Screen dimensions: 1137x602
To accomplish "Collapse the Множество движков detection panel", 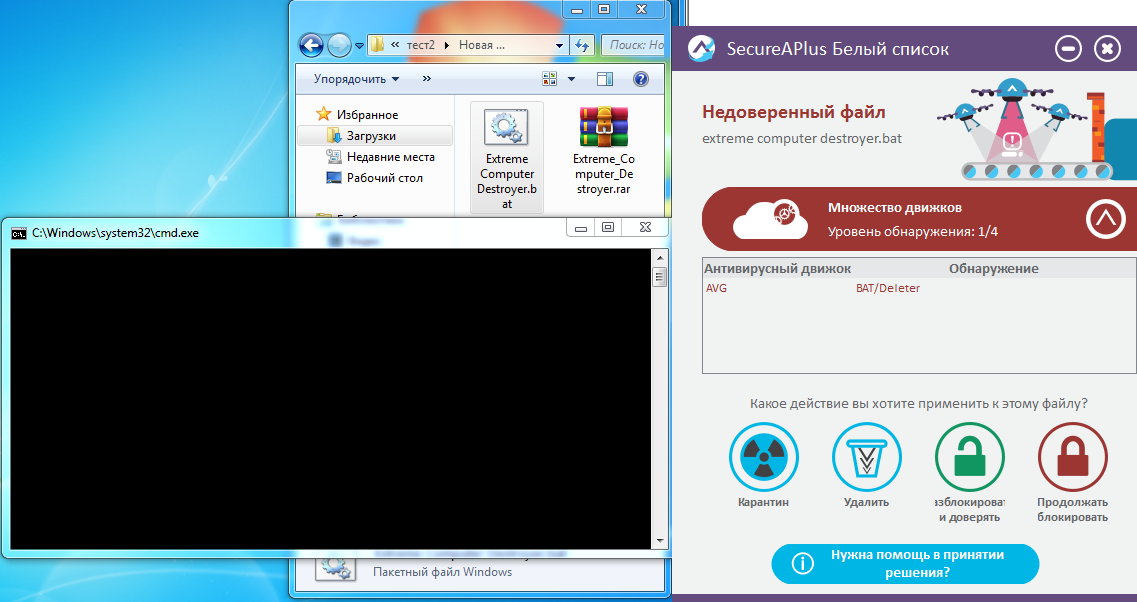I will coord(1105,218).
